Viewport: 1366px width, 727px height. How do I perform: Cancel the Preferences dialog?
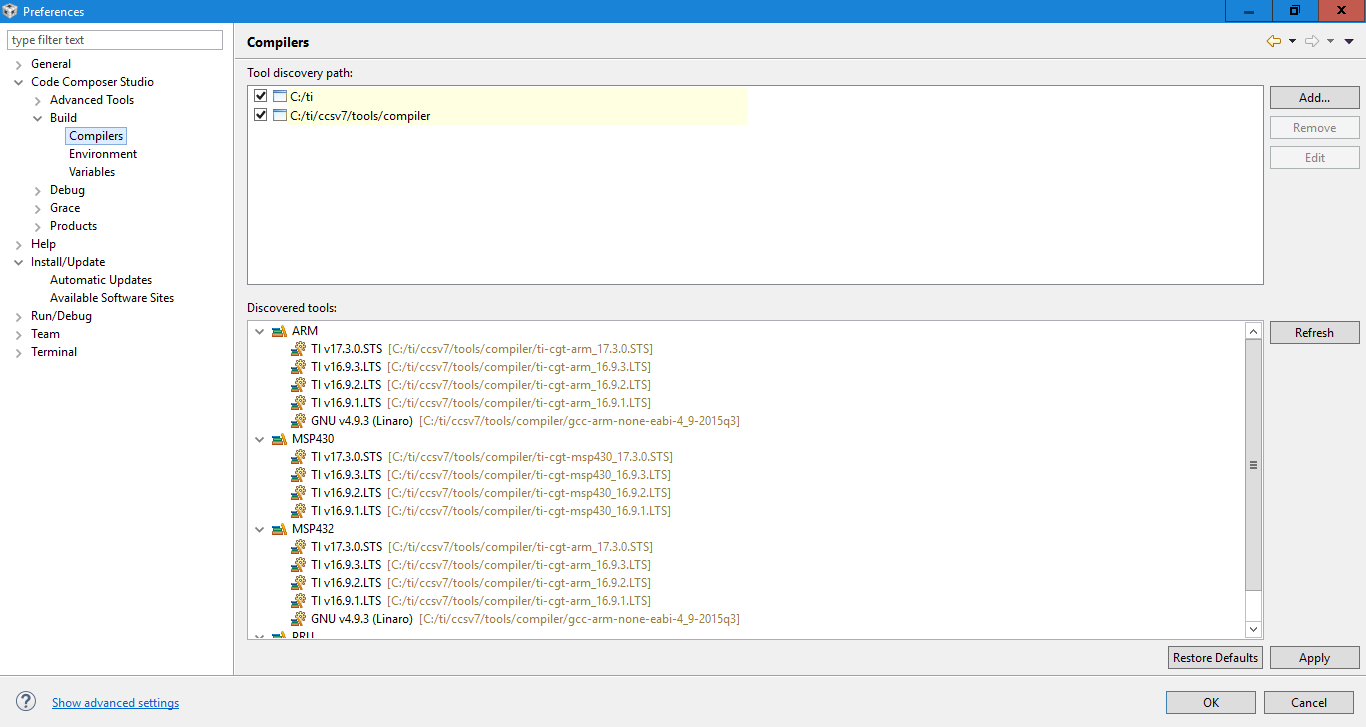[1308, 702]
